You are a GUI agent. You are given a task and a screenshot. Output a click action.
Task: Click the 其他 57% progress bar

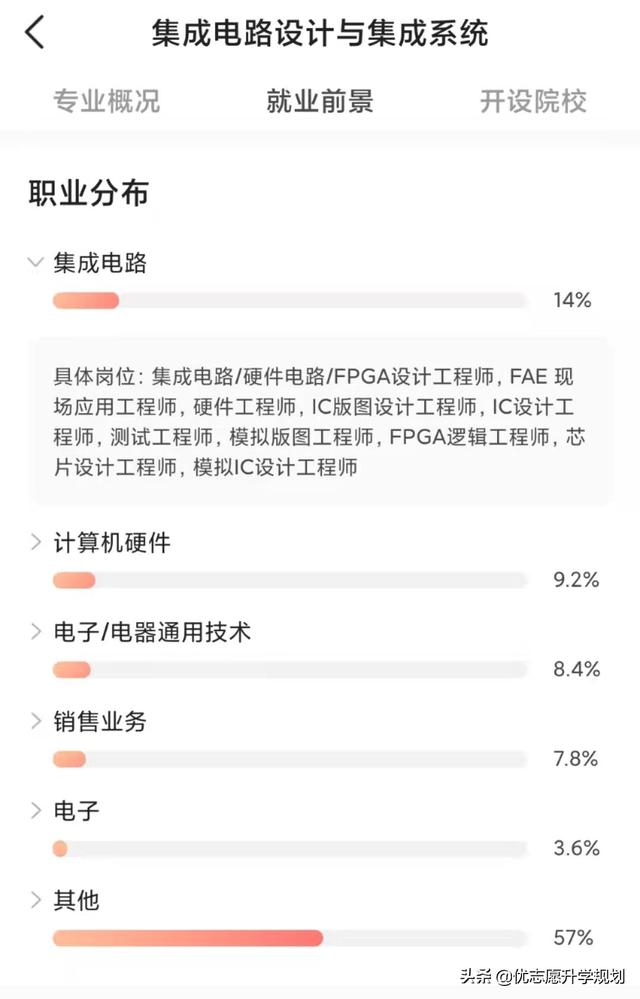coord(290,938)
